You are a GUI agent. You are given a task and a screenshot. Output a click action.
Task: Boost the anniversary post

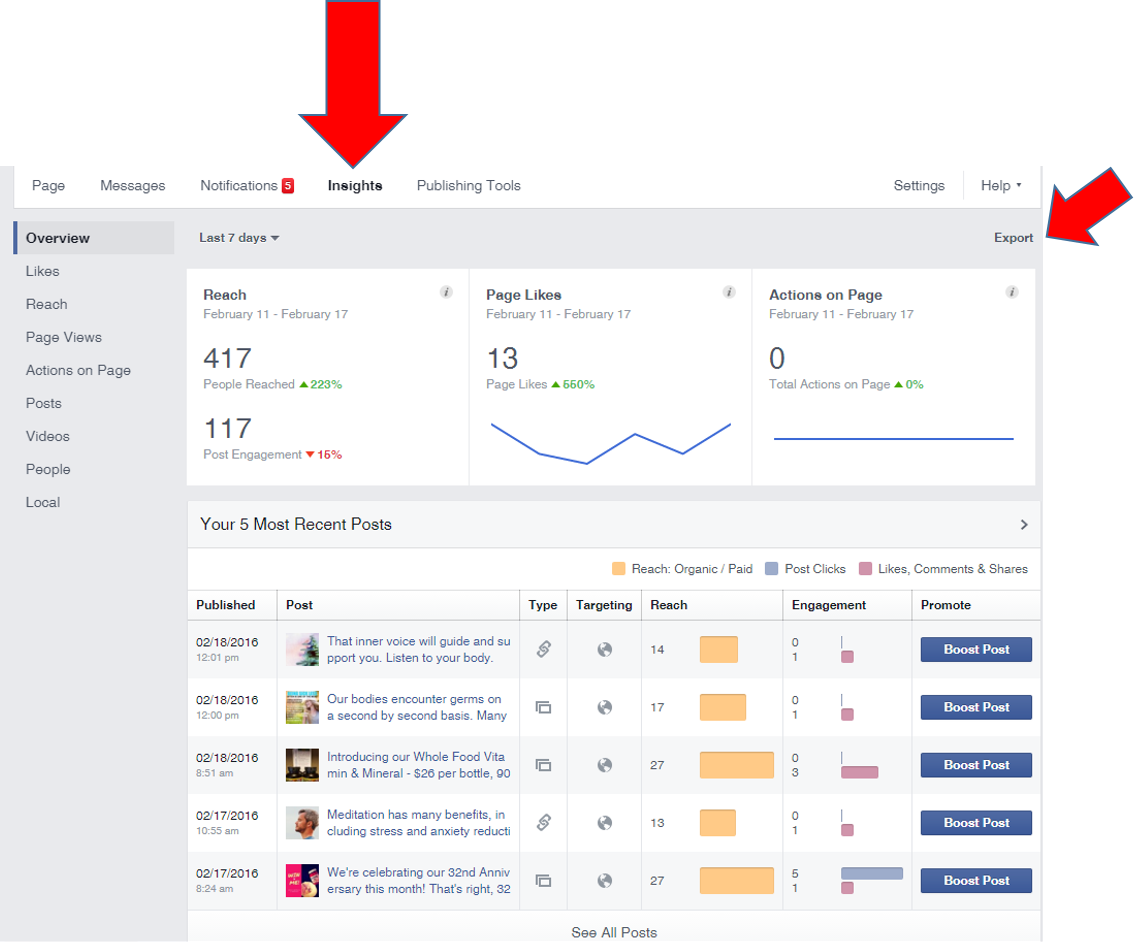(975, 880)
